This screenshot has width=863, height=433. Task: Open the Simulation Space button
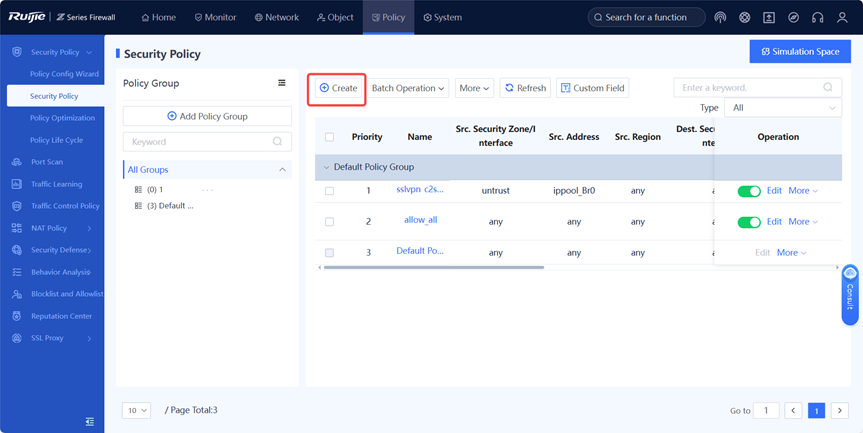(800, 51)
